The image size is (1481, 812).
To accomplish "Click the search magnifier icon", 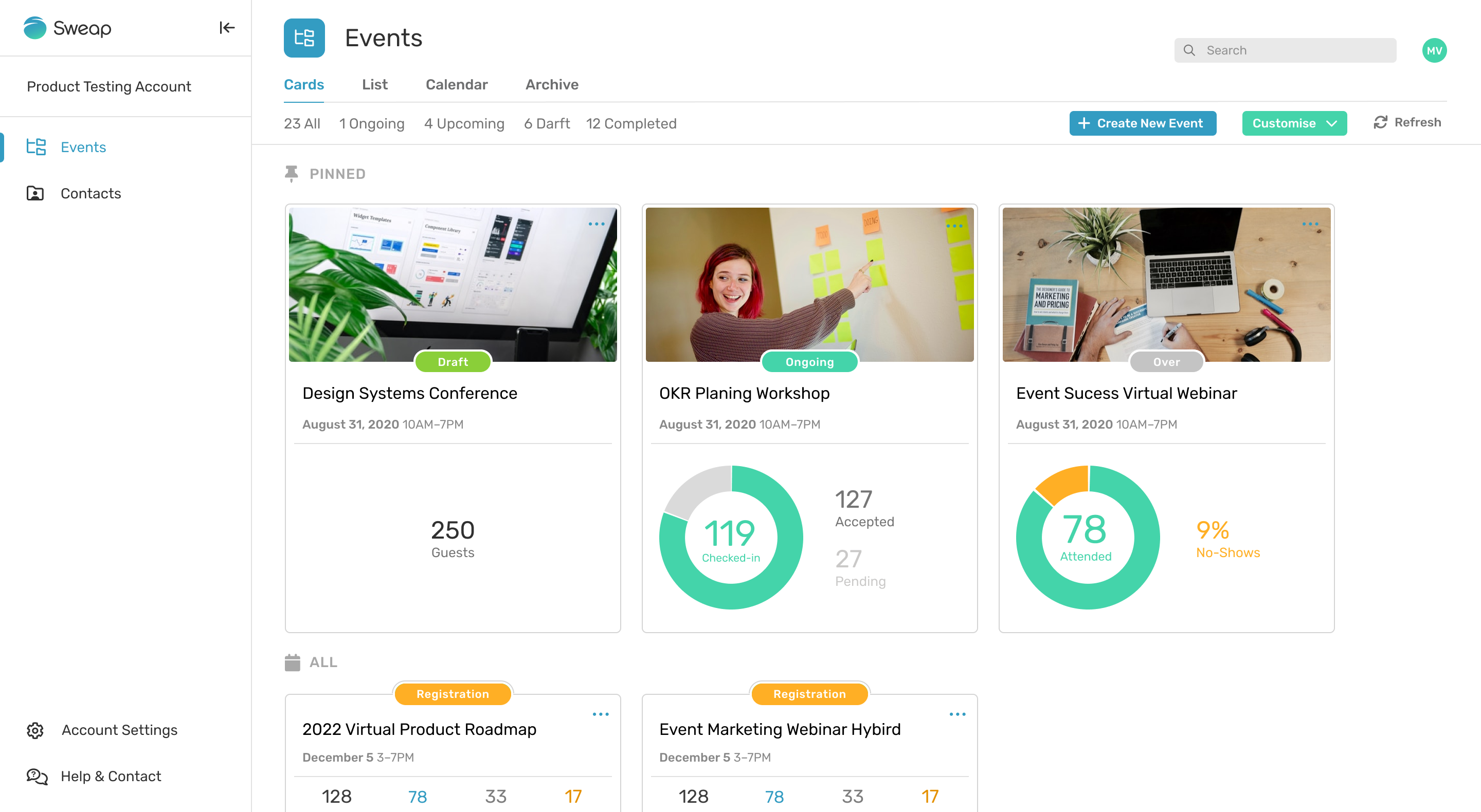I will [x=1189, y=50].
